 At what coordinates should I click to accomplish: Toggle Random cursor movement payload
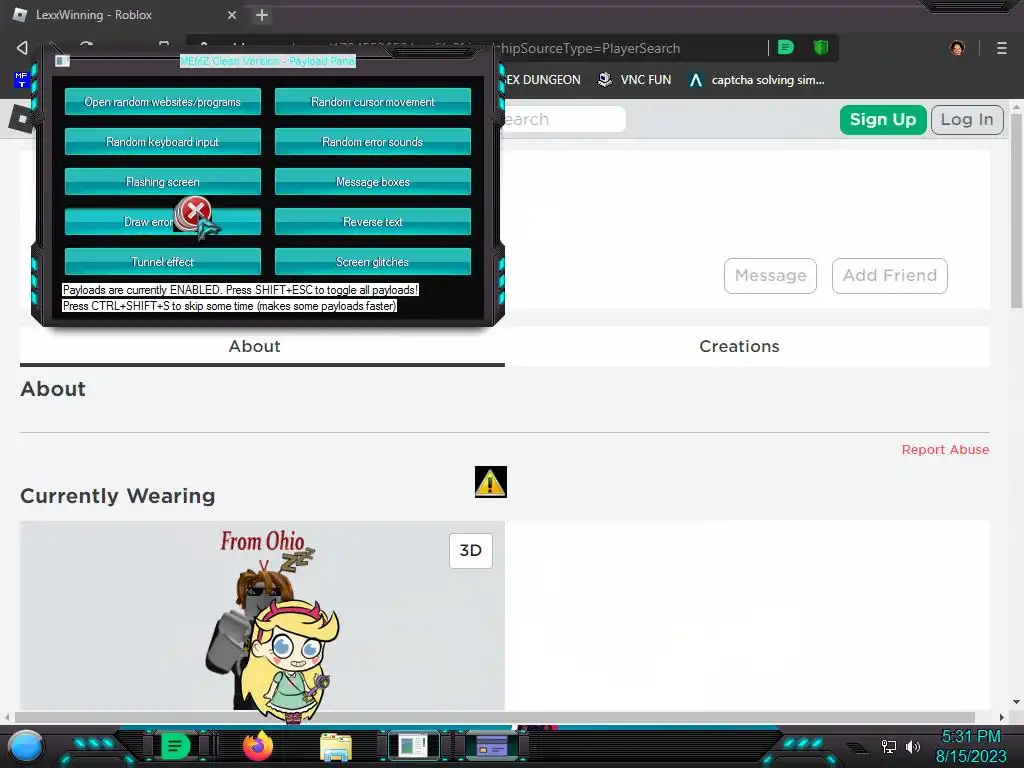point(373,102)
